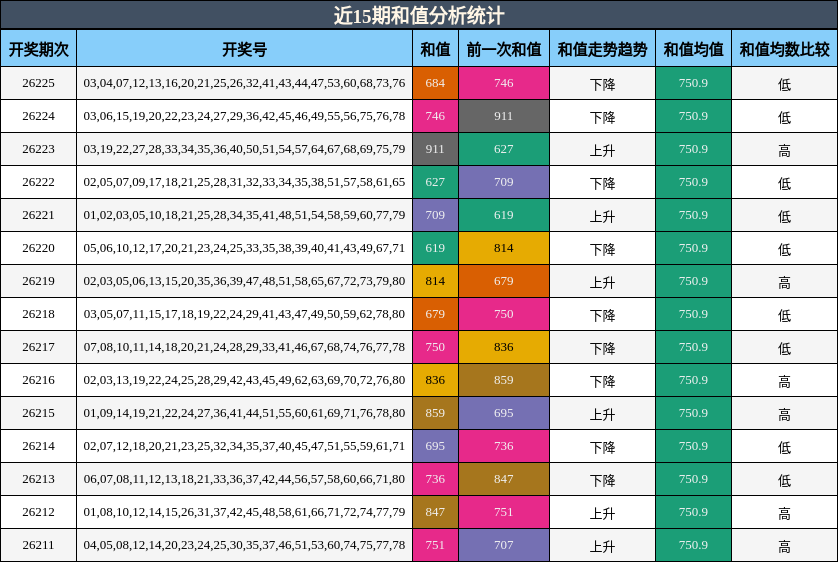Click previous sum 911 in row 26224
The width and height of the screenshot is (838, 562).
coord(503,116)
